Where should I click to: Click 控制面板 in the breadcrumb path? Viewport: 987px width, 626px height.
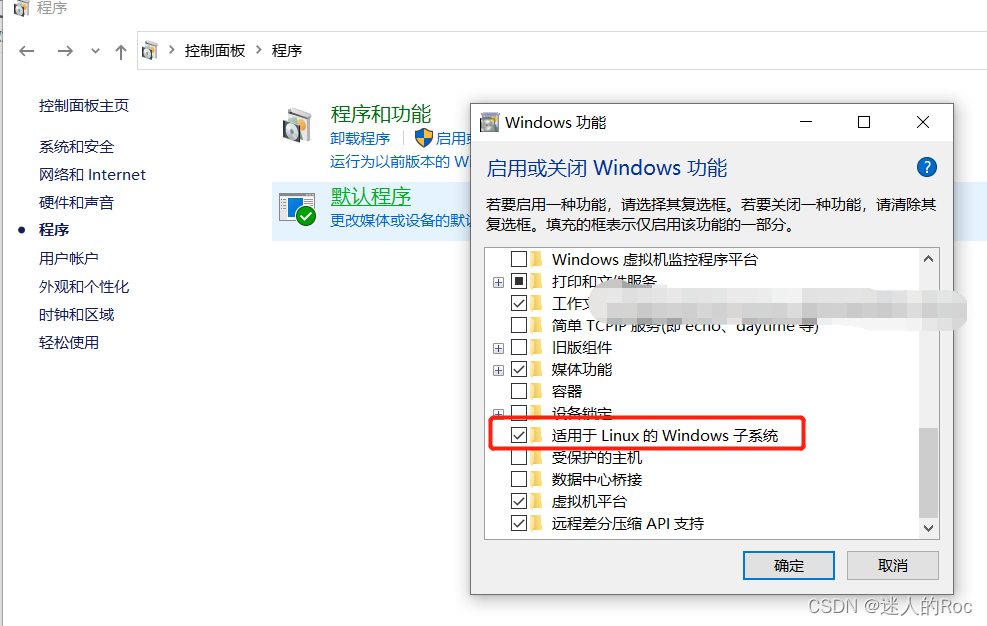215,50
